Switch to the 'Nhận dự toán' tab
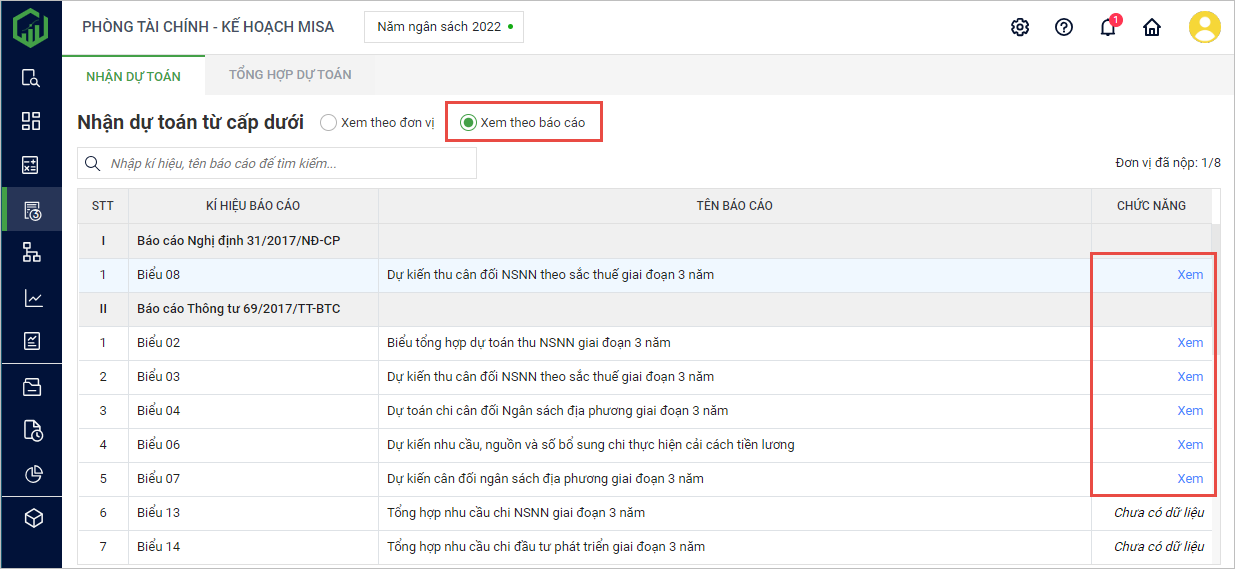 133,76
